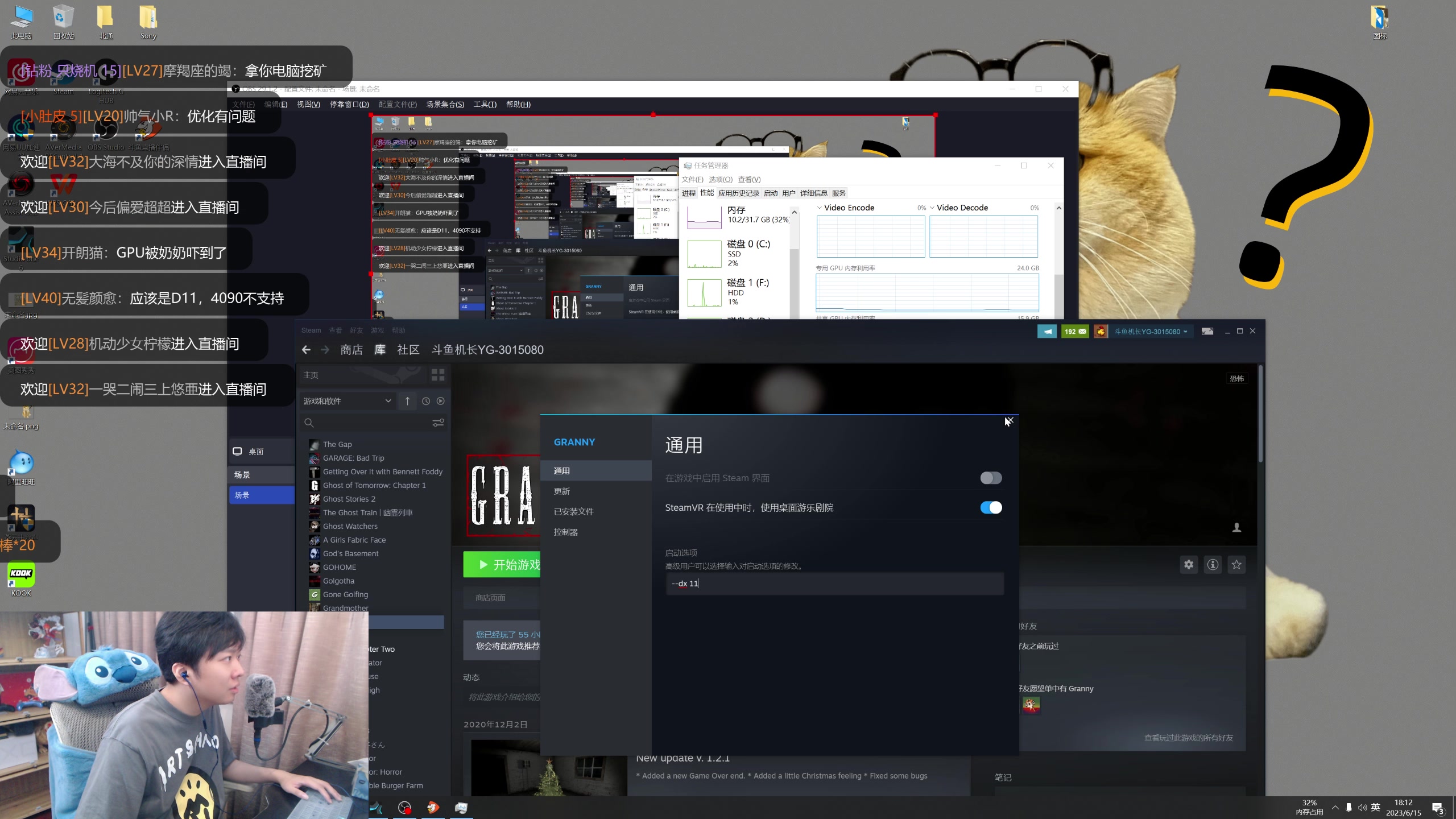
Task: Select Gone Golfing in library list
Action: click(x=345, y=594)
